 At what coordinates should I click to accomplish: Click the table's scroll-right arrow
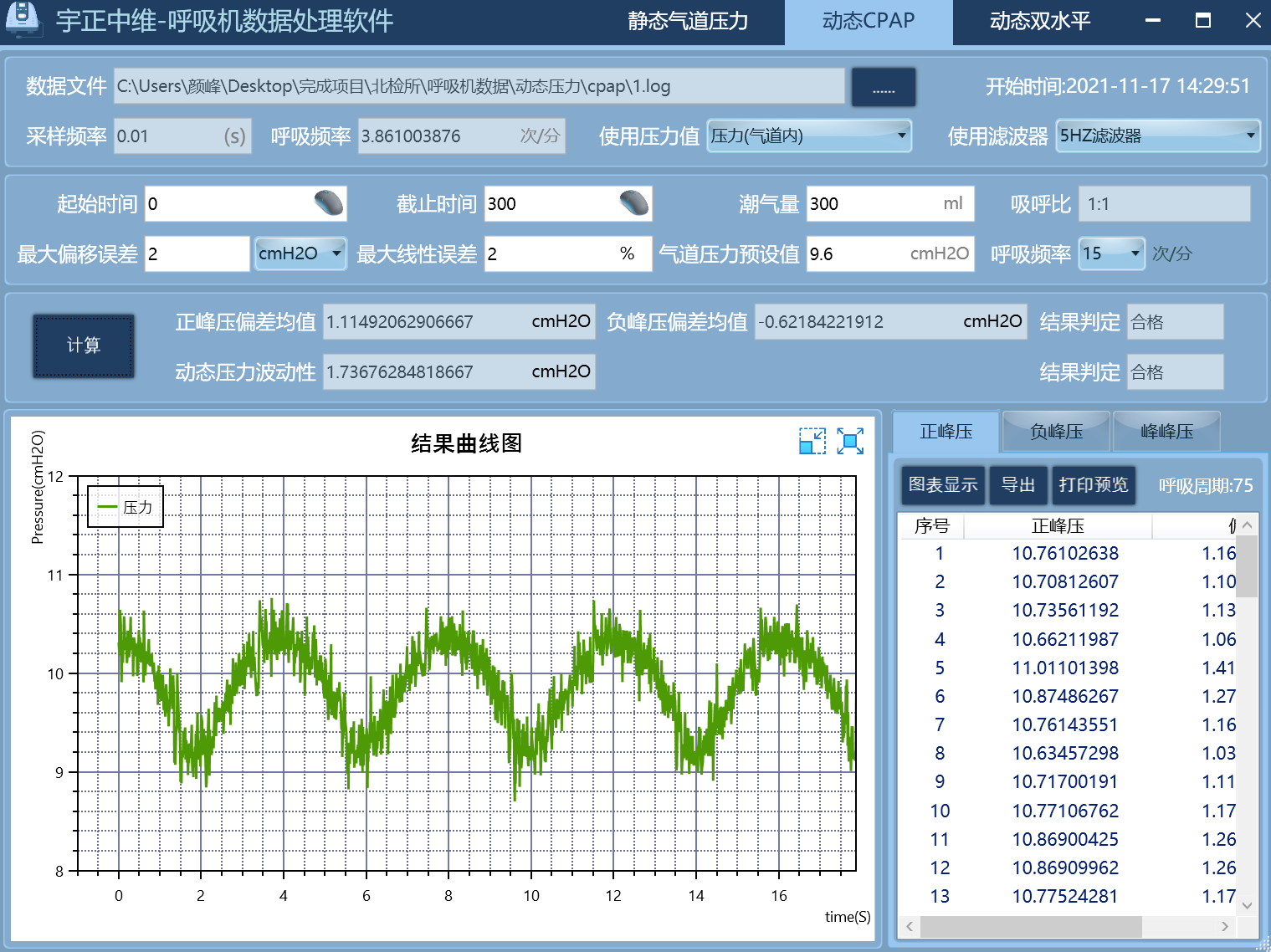click(x=1225, y=926)
